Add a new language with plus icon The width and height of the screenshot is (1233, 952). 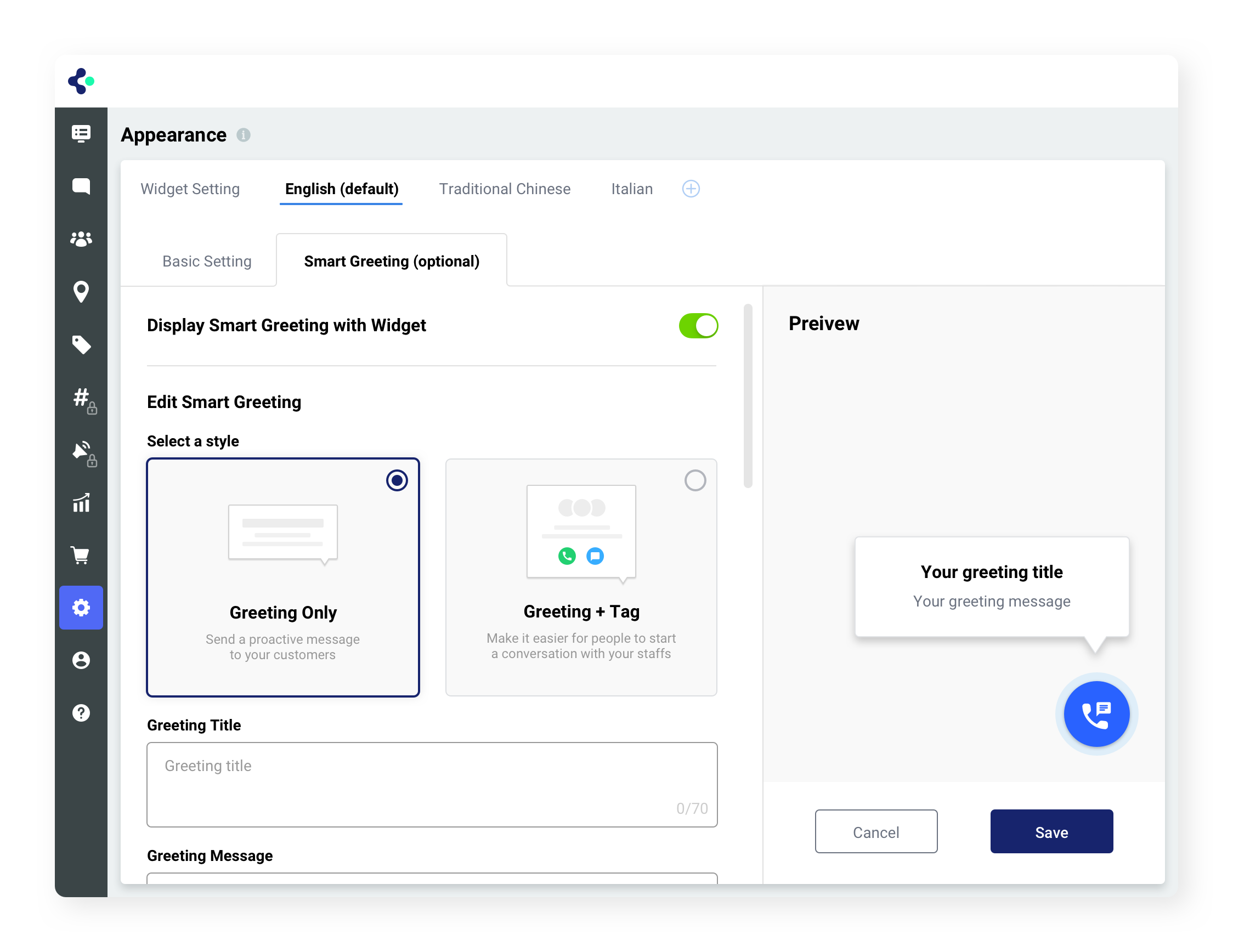(691, 189)
